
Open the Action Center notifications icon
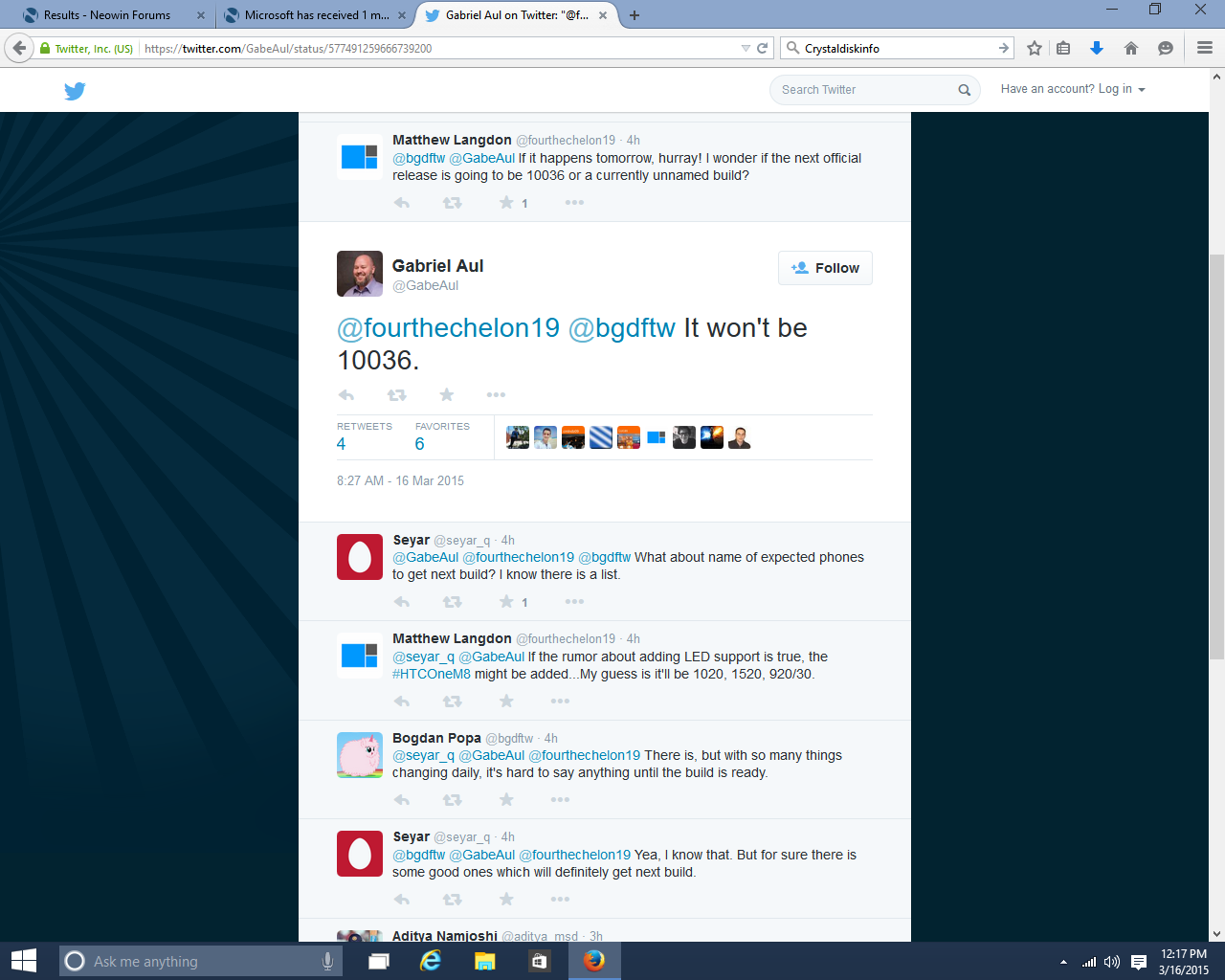point(1139,962)
